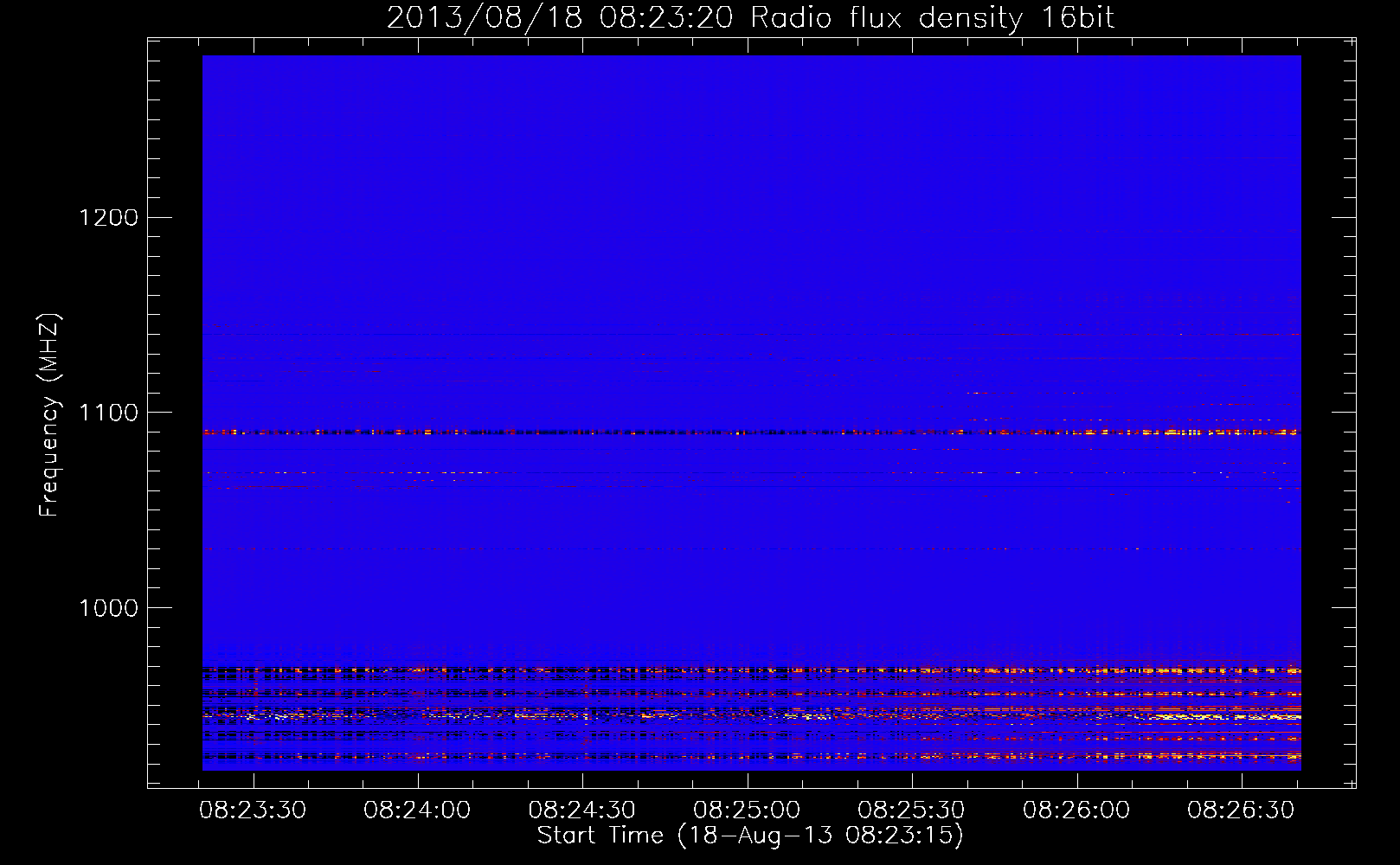This screenshot has width=1400, height=865.
Task: Click the 08:24:30 time tick label
Action: click(x=582, y=811)
